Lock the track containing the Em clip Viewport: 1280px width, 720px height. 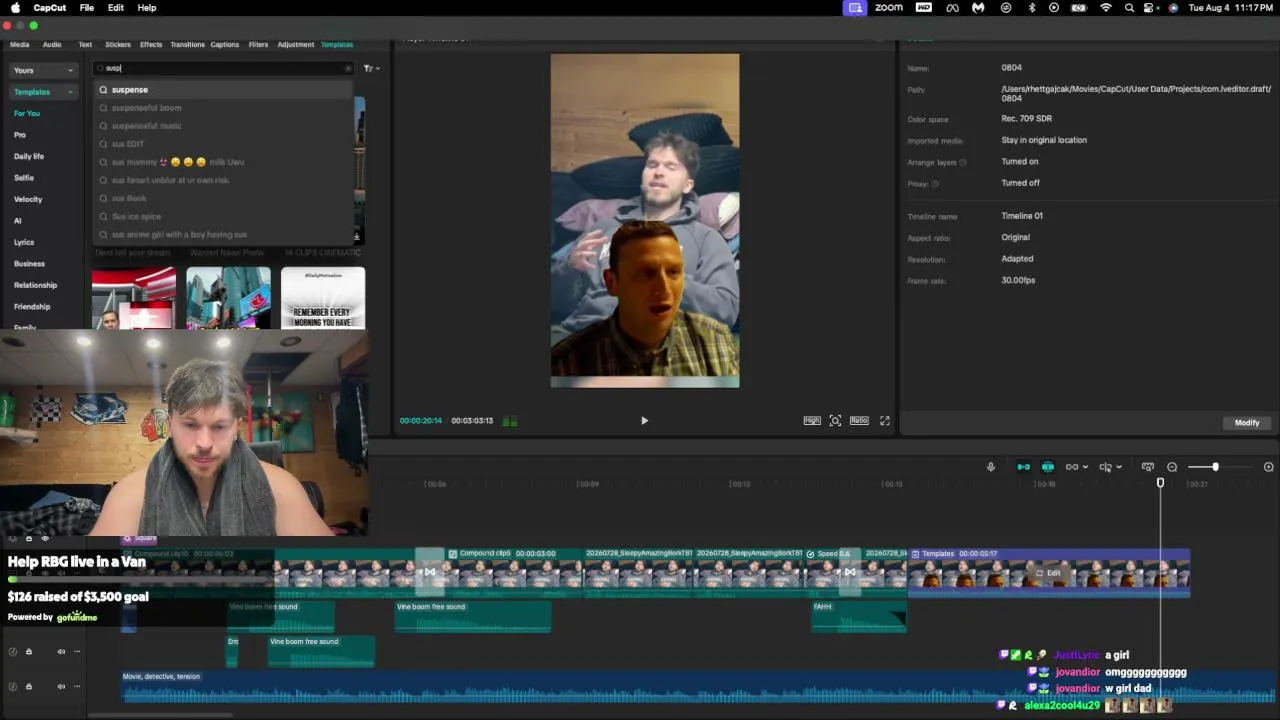(29, 652)
